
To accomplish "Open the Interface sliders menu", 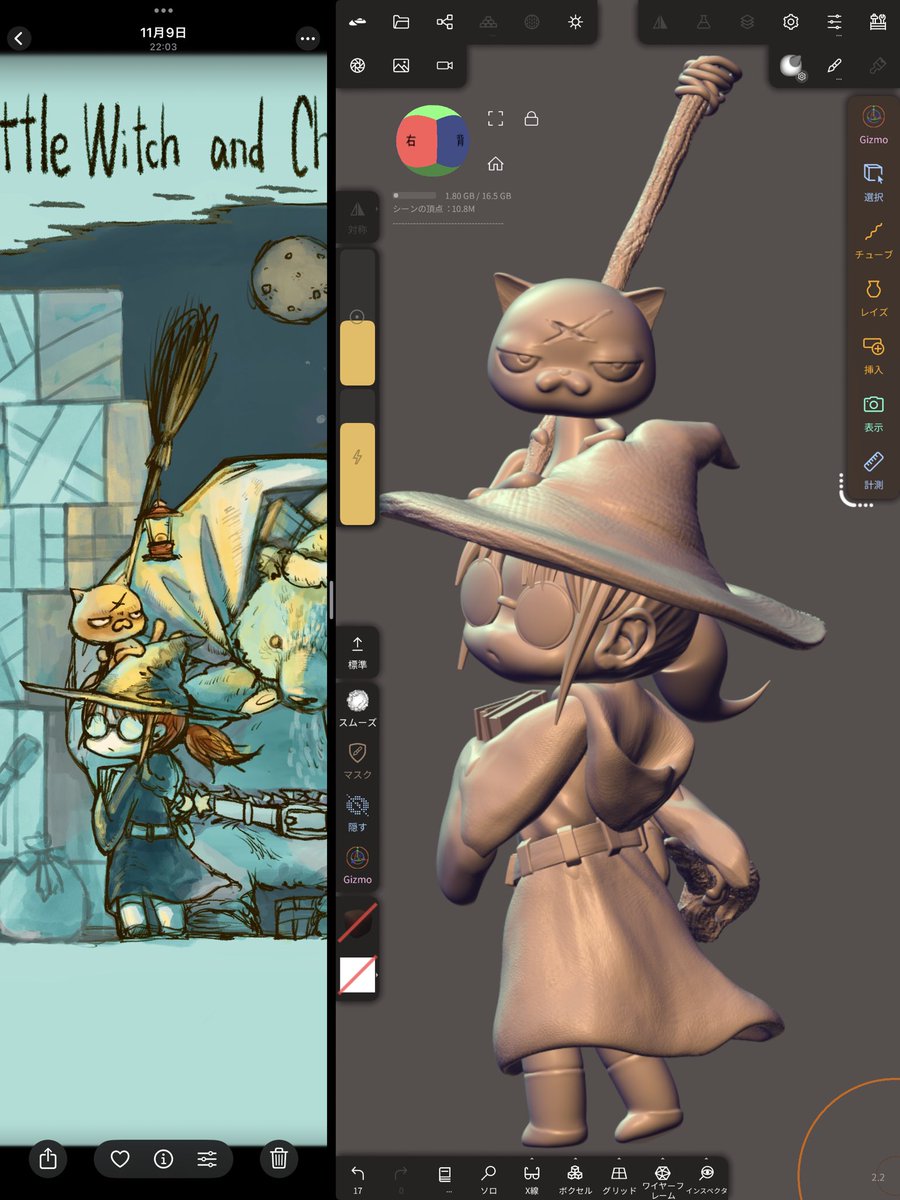I will point(834,22).
